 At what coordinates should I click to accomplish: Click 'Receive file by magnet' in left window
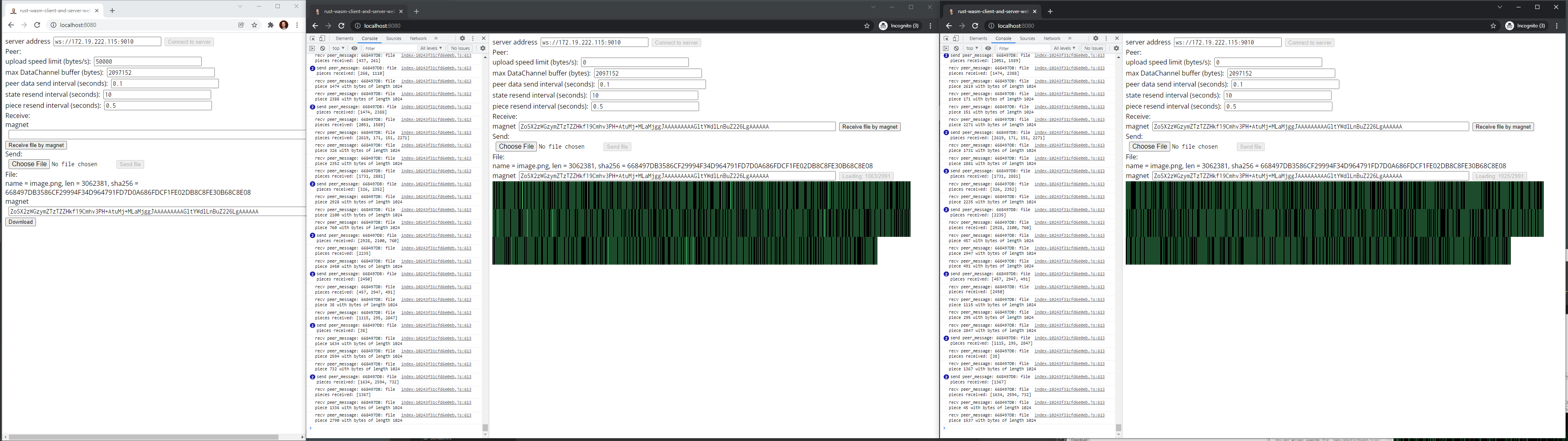pos(36,145)
